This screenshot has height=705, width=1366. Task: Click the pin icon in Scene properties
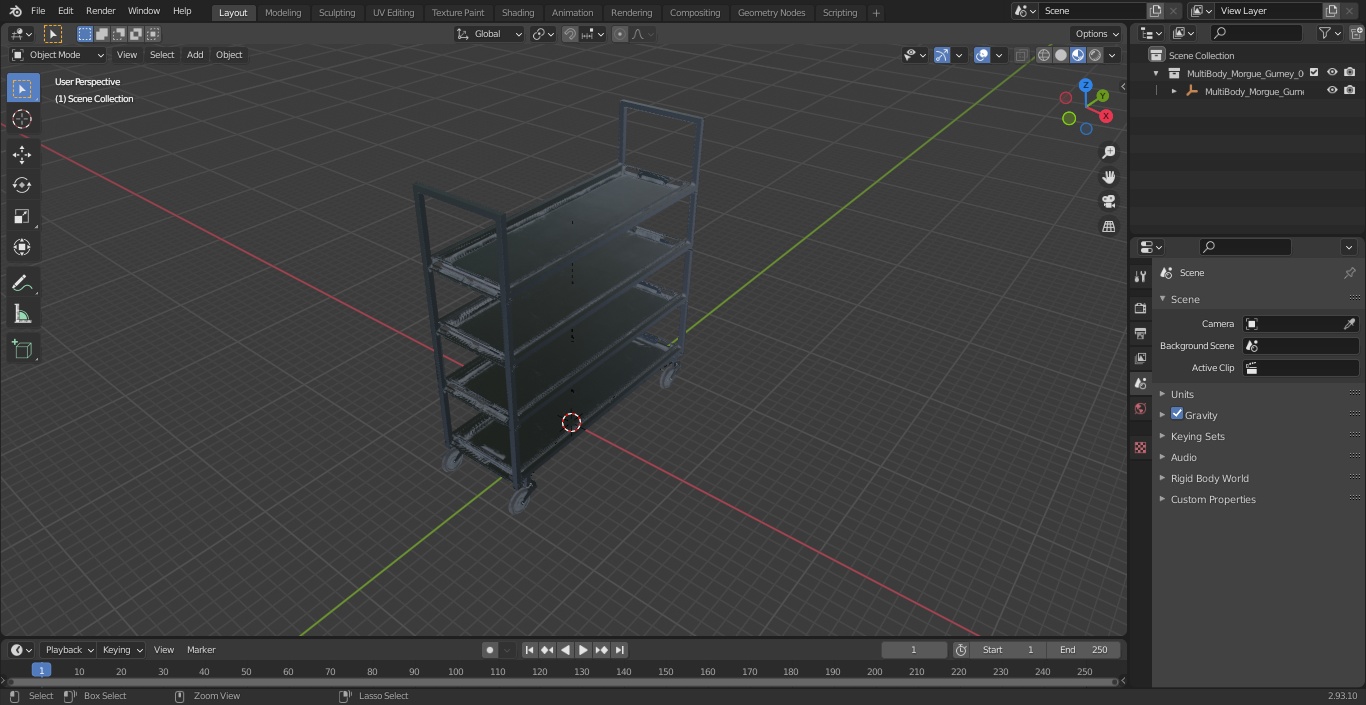[1349, 273]
